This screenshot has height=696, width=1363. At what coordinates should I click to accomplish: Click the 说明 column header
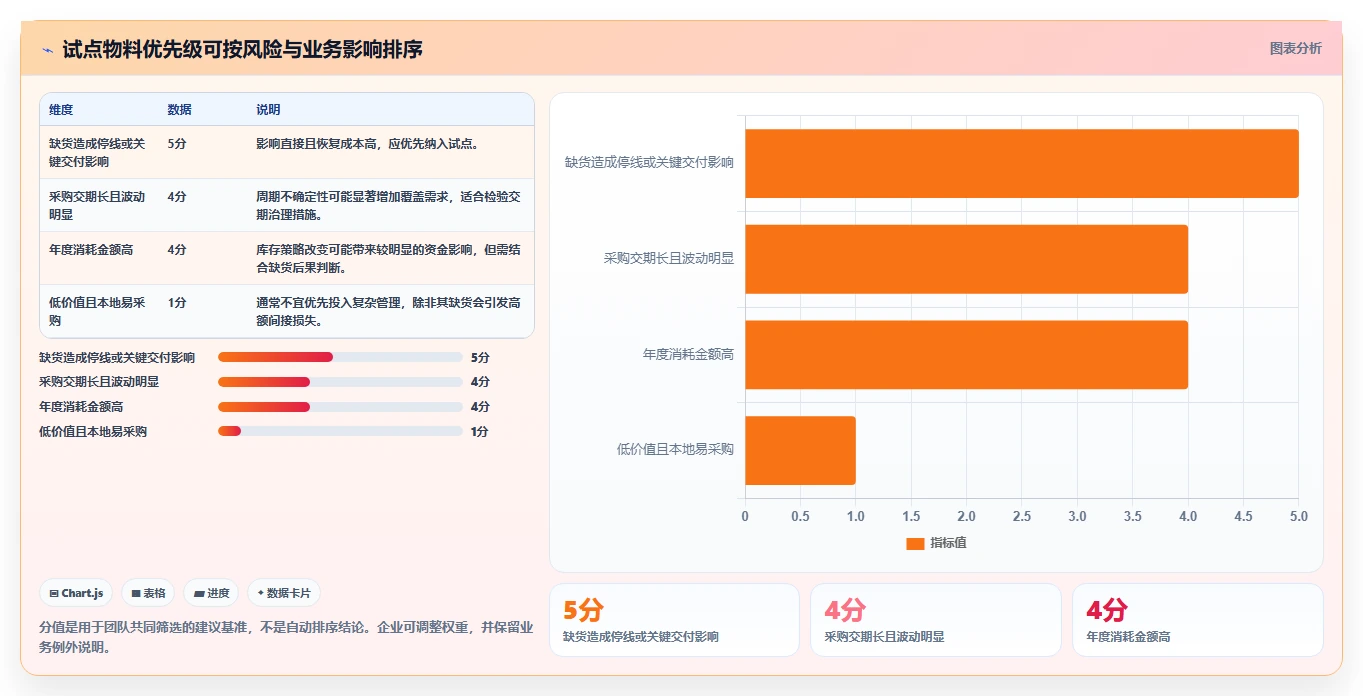pyautogui.click(x=268, y=110)
